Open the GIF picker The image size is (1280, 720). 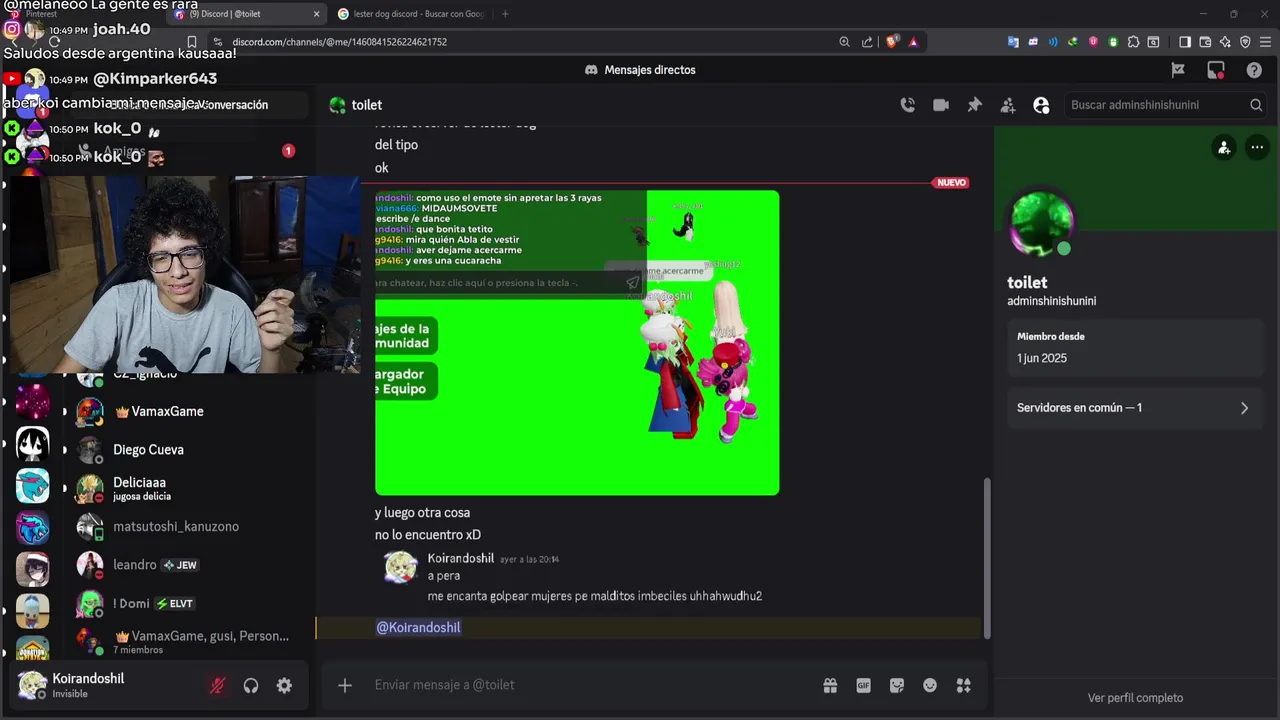[x=863, y=685]
